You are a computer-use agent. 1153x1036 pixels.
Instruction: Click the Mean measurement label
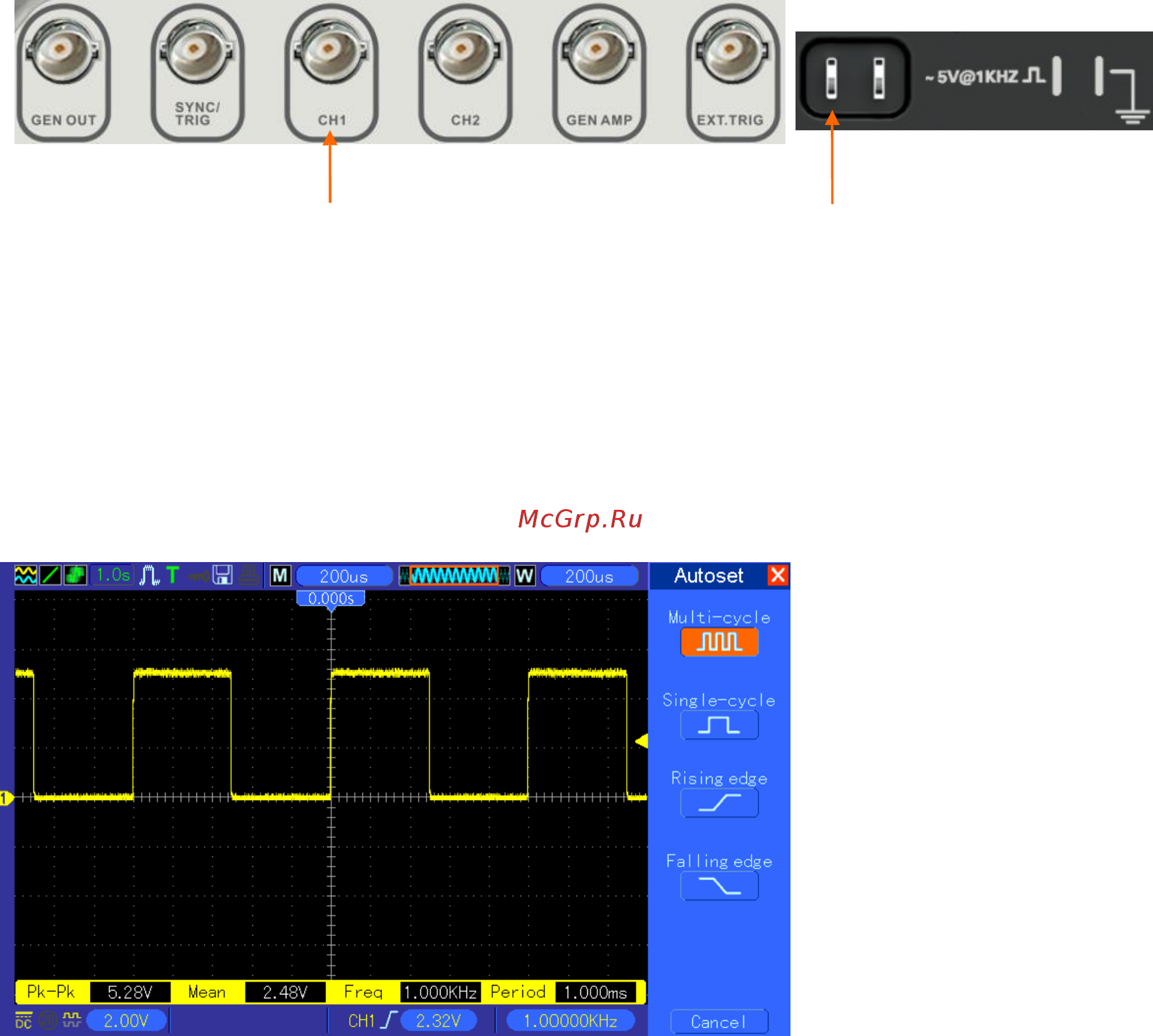(x=207, y=992)
